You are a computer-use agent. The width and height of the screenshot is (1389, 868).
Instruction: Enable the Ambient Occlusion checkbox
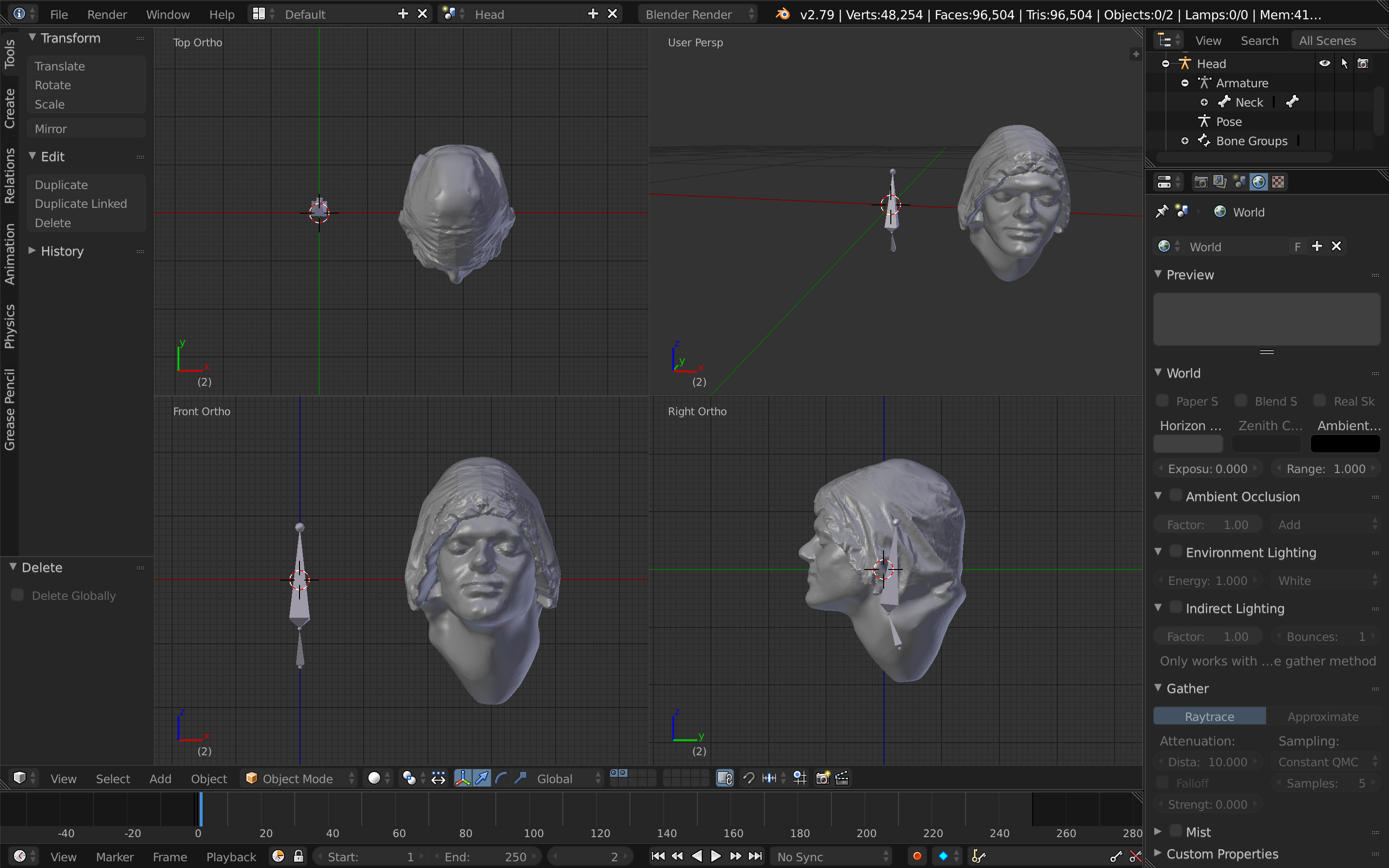coord(1175,495)
